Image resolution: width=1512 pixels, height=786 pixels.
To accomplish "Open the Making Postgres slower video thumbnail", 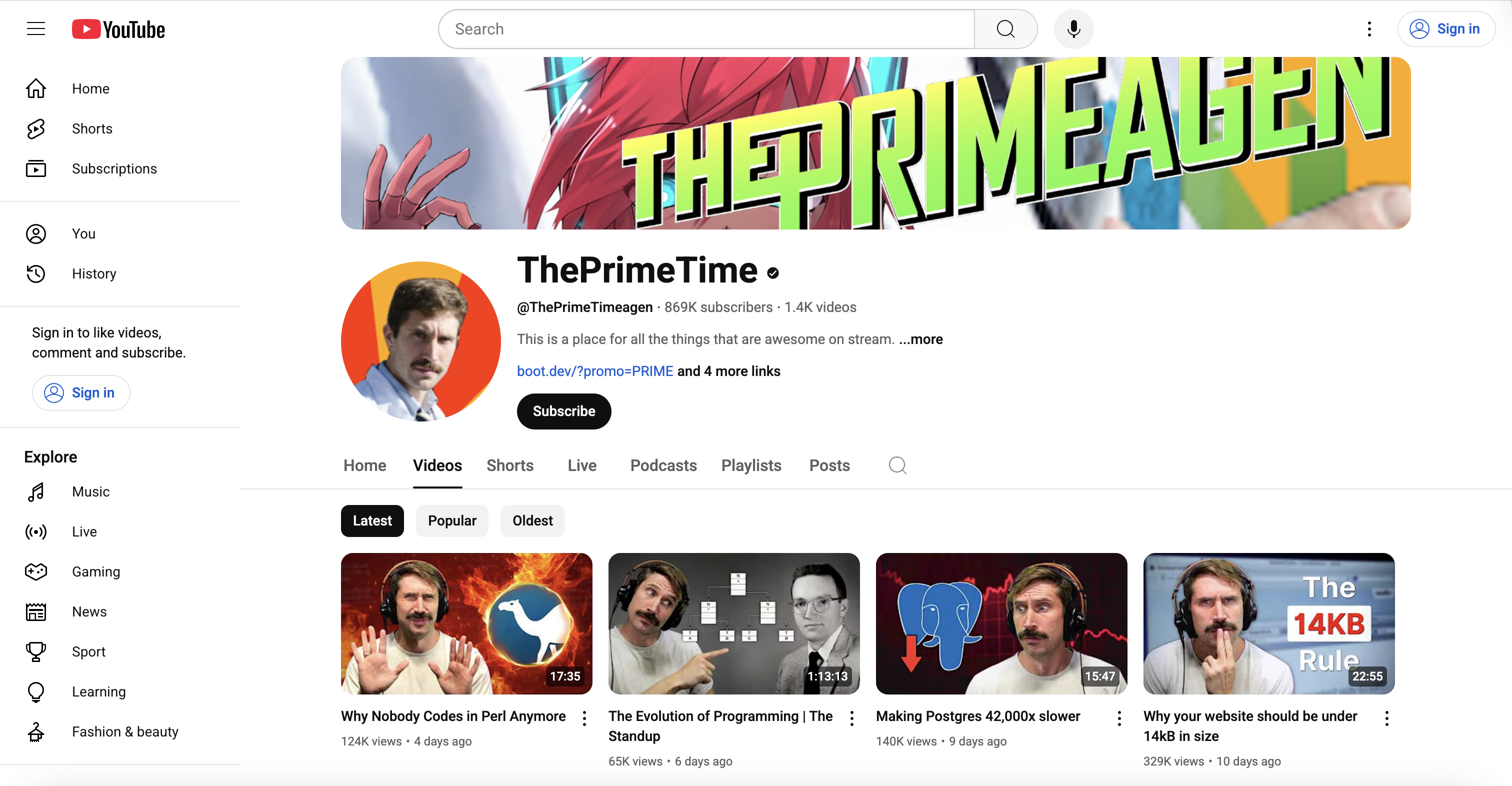I will point(1001,623).
